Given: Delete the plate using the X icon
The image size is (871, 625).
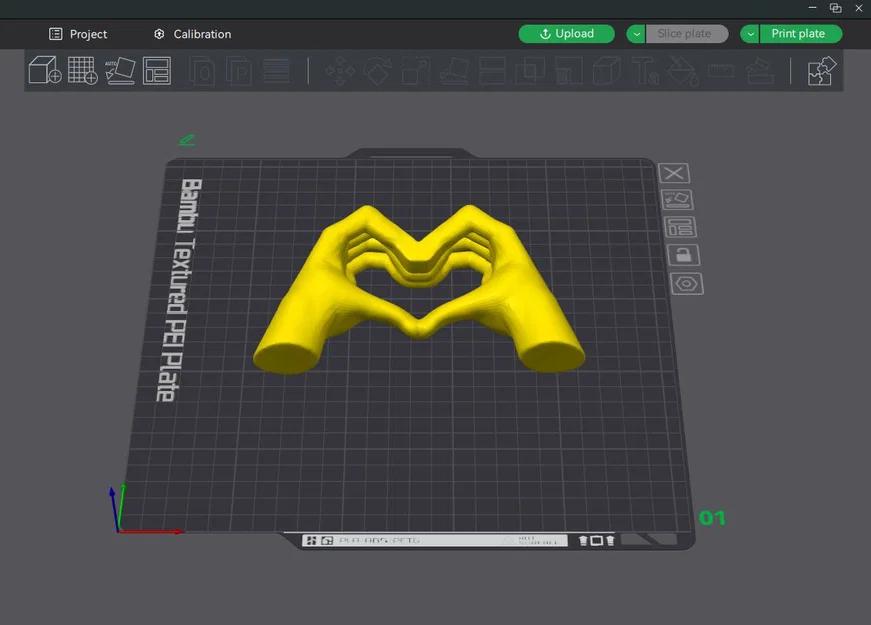Looking at the screenshot, I should (x=674, y=173).
